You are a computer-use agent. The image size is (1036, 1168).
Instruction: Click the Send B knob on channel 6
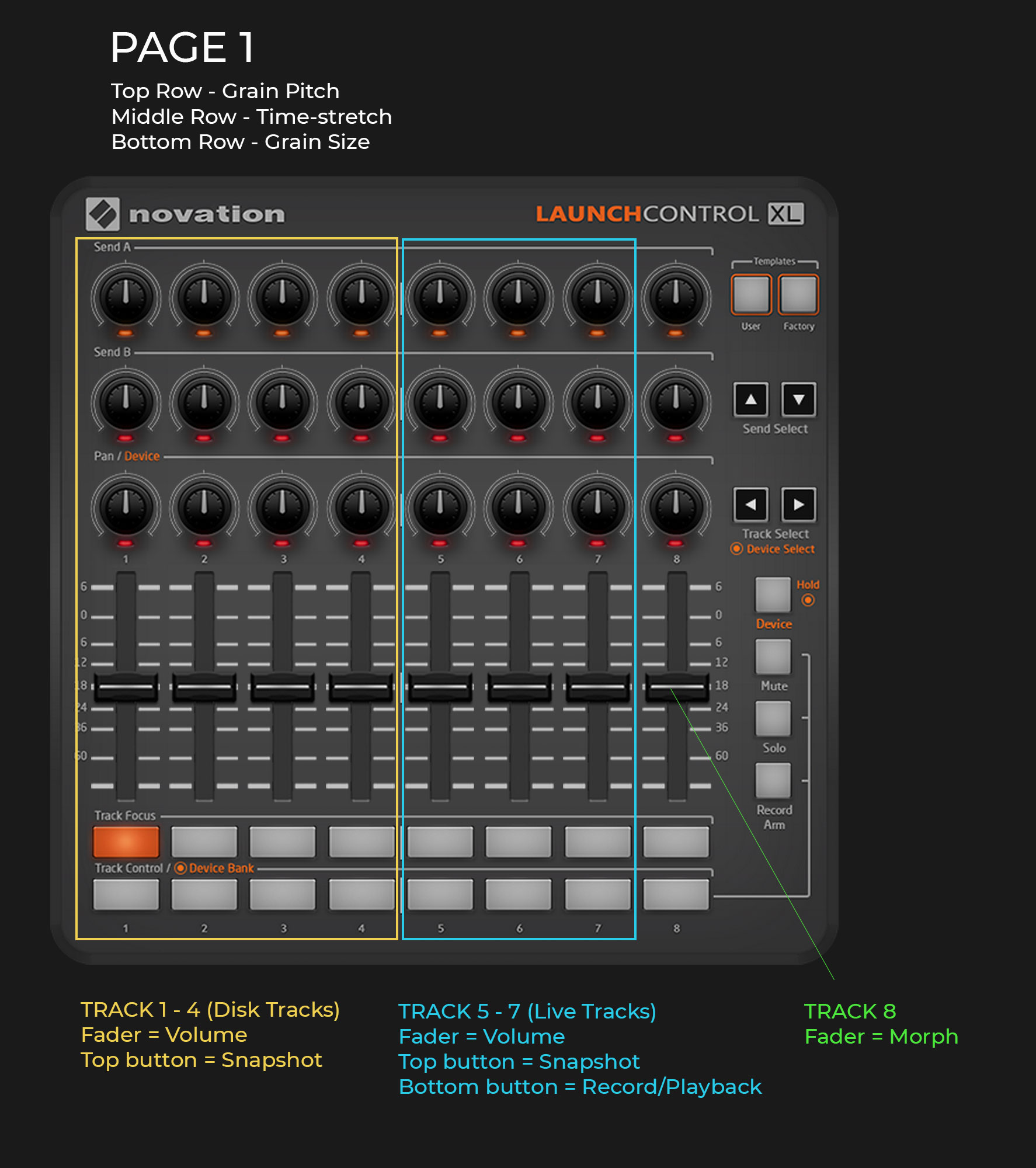(x=519, y=402)
